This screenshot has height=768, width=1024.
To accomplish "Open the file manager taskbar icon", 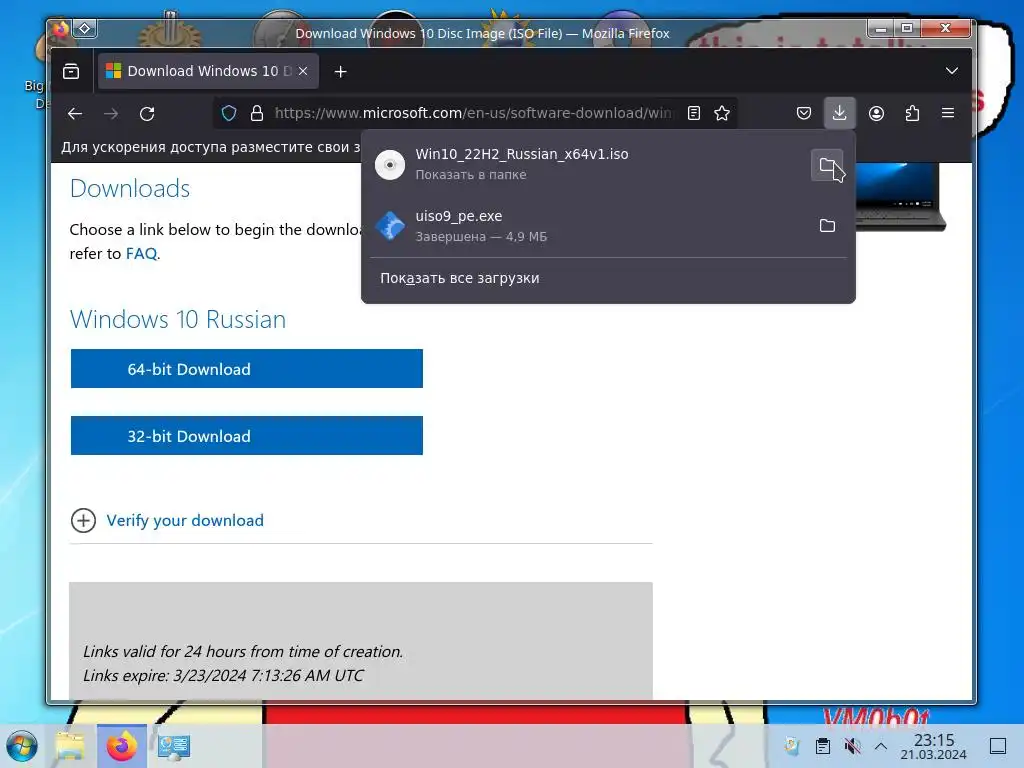I will (x=71, y=746).
